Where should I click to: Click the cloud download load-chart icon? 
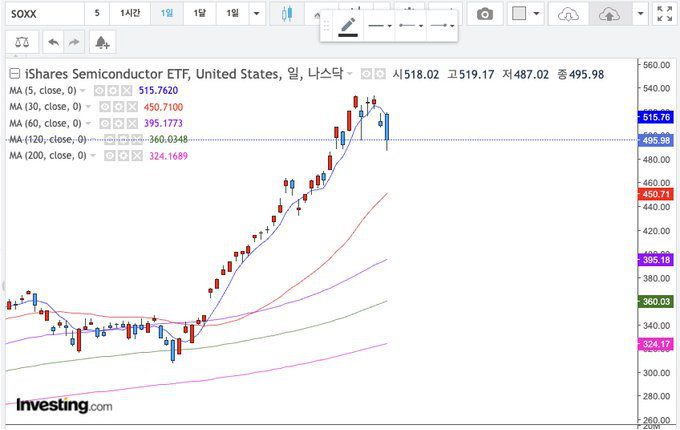coord(568,14)
